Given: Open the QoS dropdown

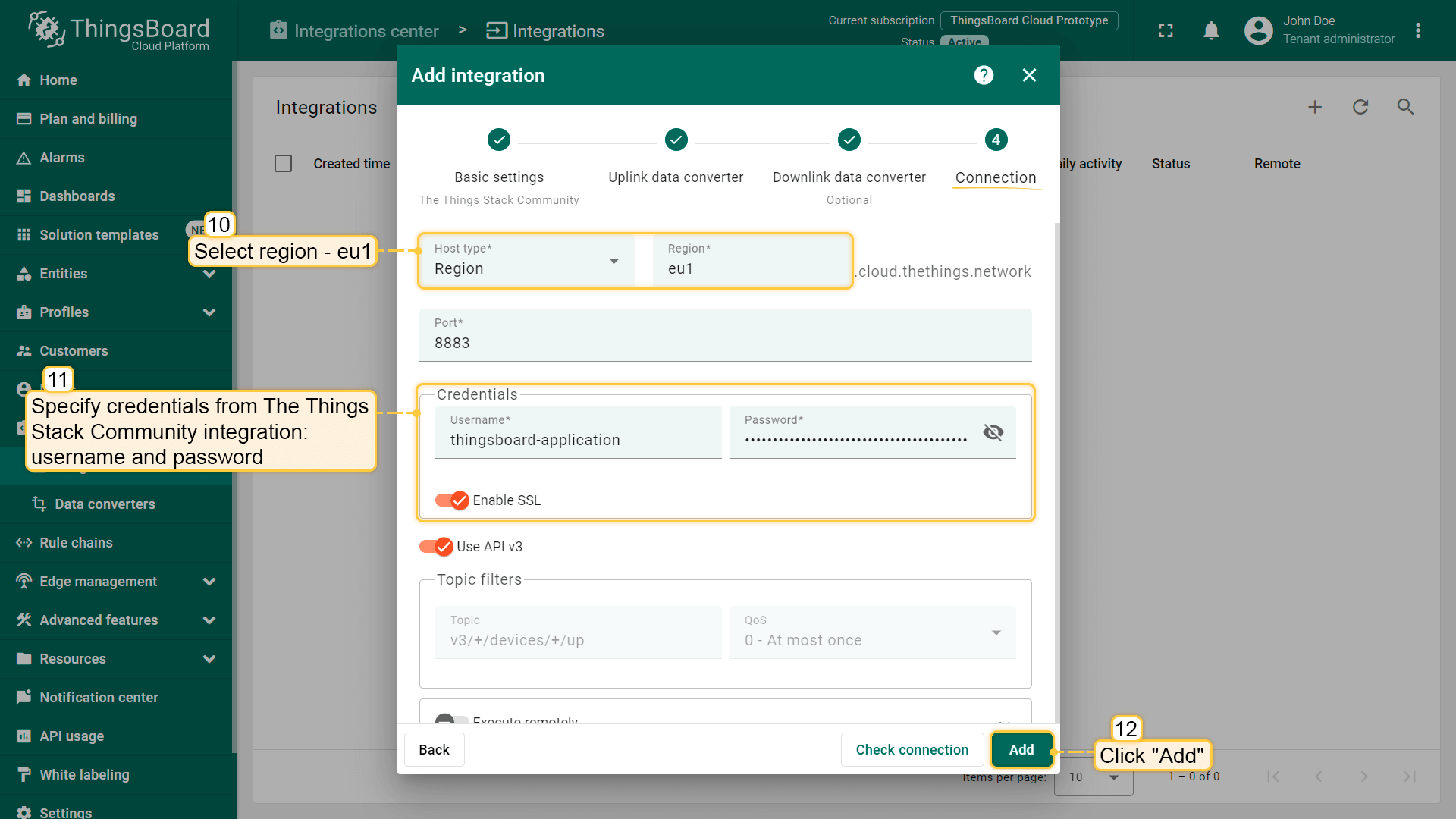Looking at the screenshot, I should 872,632.
